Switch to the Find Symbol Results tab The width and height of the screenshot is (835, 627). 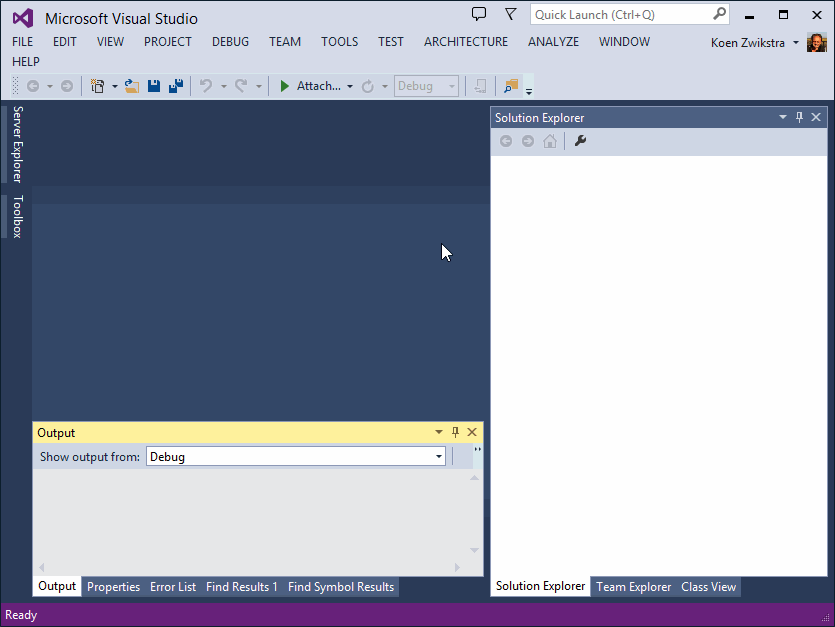[x=341, y=587]
